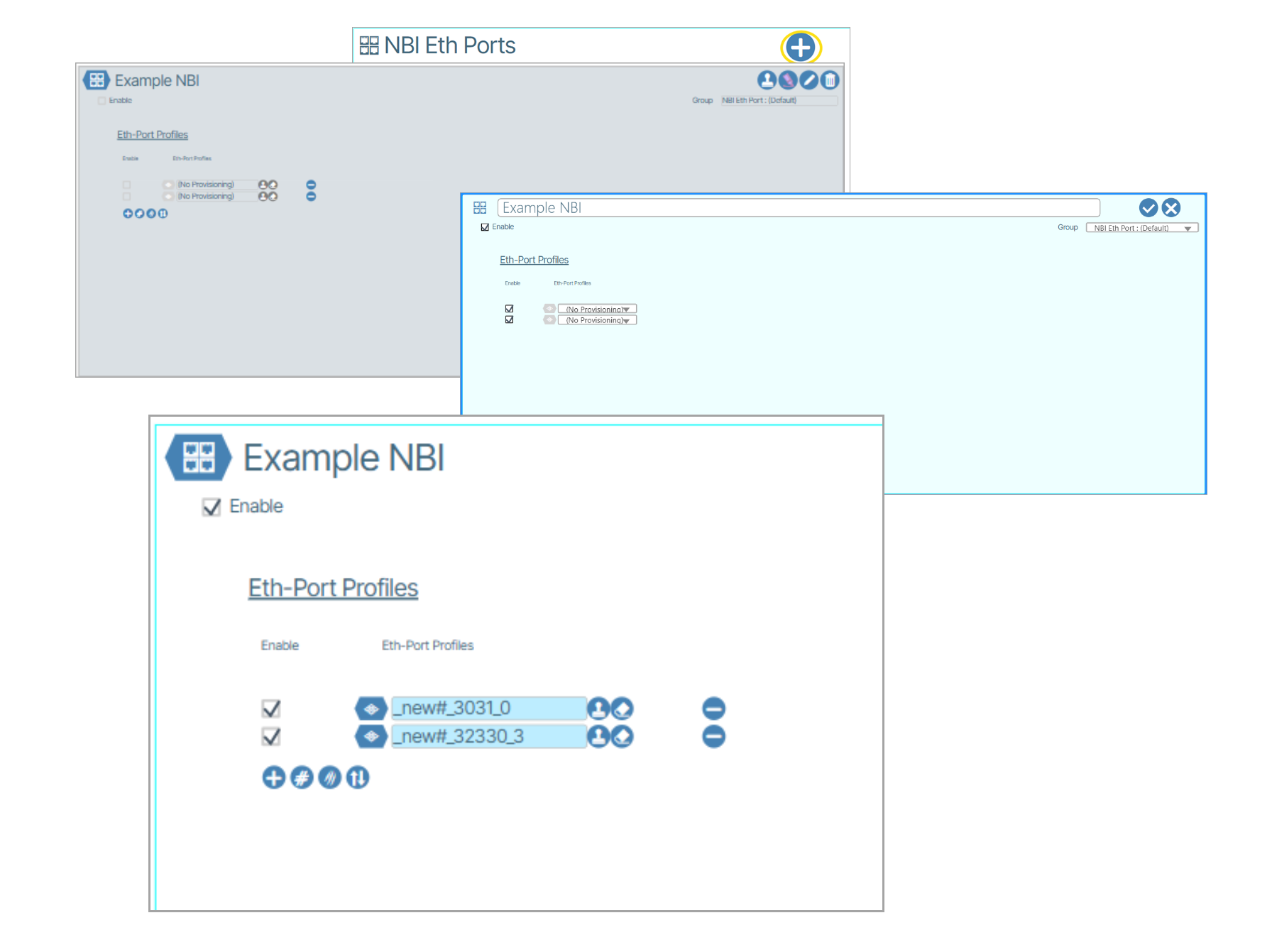Viewport: 1272px width, 952px height.
Task: Click the Example NBI name text field
Action: click(798, 207)
